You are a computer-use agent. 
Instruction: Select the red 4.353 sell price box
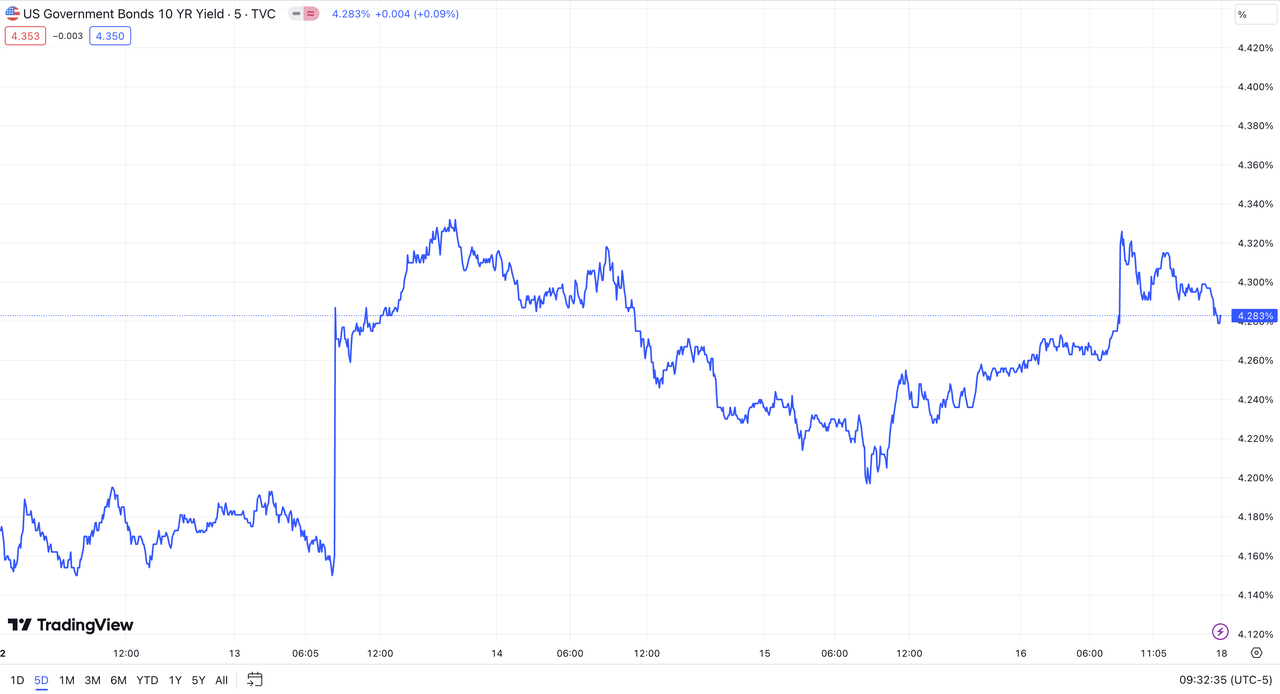tap(25, 36)
